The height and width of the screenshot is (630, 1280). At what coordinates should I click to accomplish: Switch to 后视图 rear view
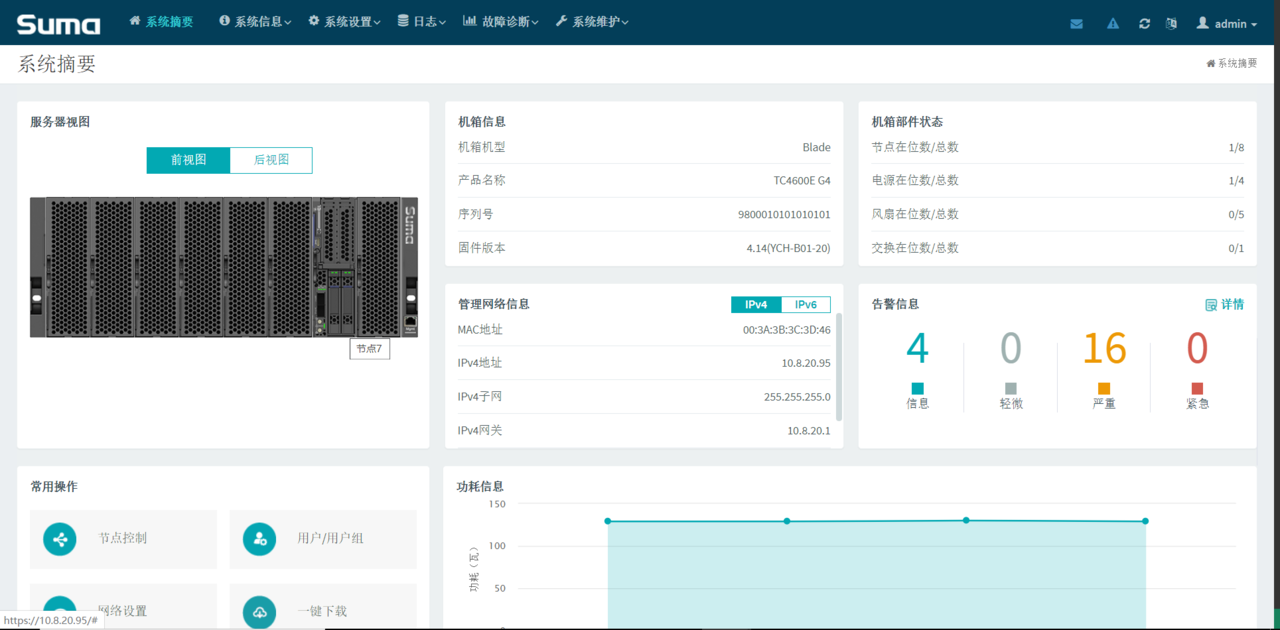[271, 160]
